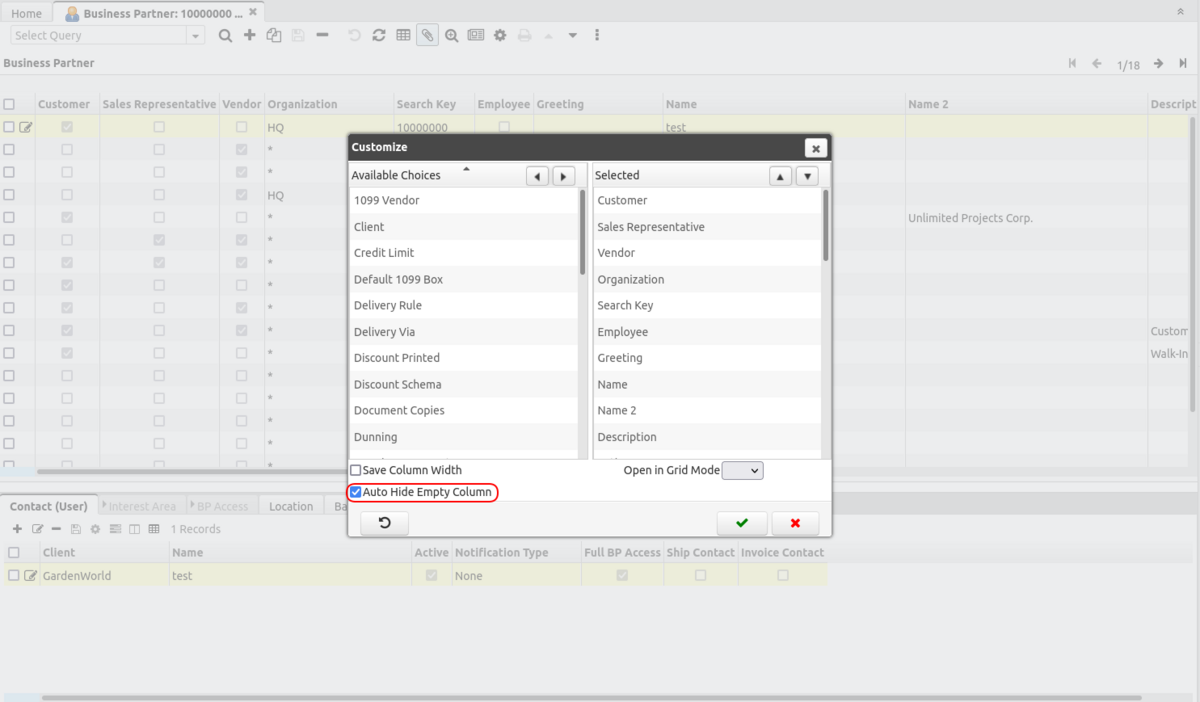Expand the Select Query combo box
The height and width of the screenshot is (702, 1200).
point(195,35)
